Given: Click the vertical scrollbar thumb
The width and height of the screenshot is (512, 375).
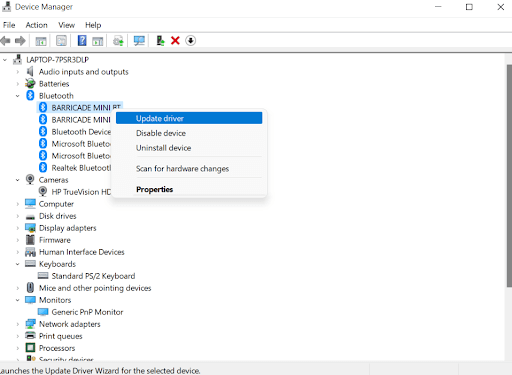Looking at the screenshot, I should [x=509, y=176].
